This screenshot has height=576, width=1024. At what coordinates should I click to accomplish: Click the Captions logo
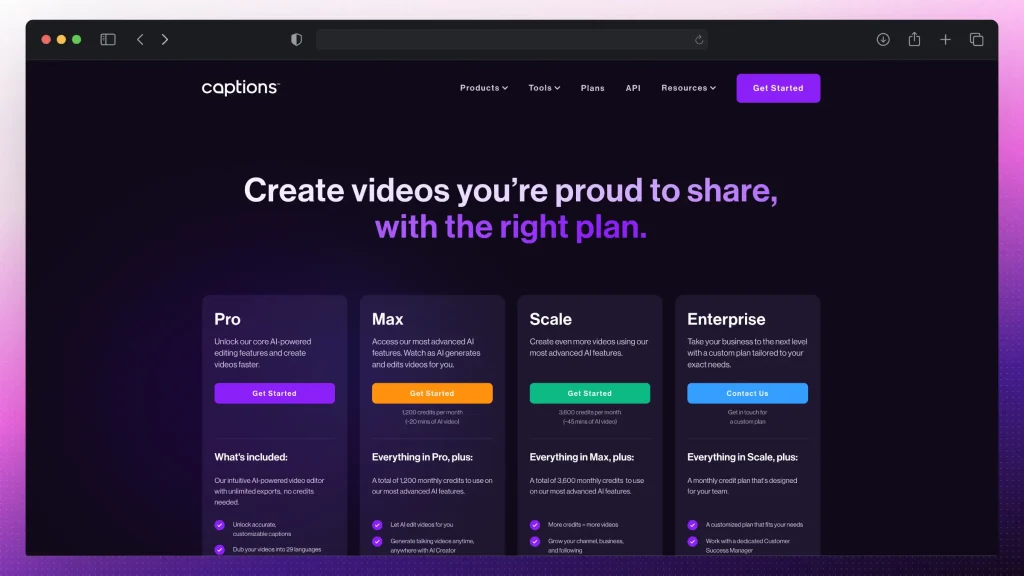(240, 88)
